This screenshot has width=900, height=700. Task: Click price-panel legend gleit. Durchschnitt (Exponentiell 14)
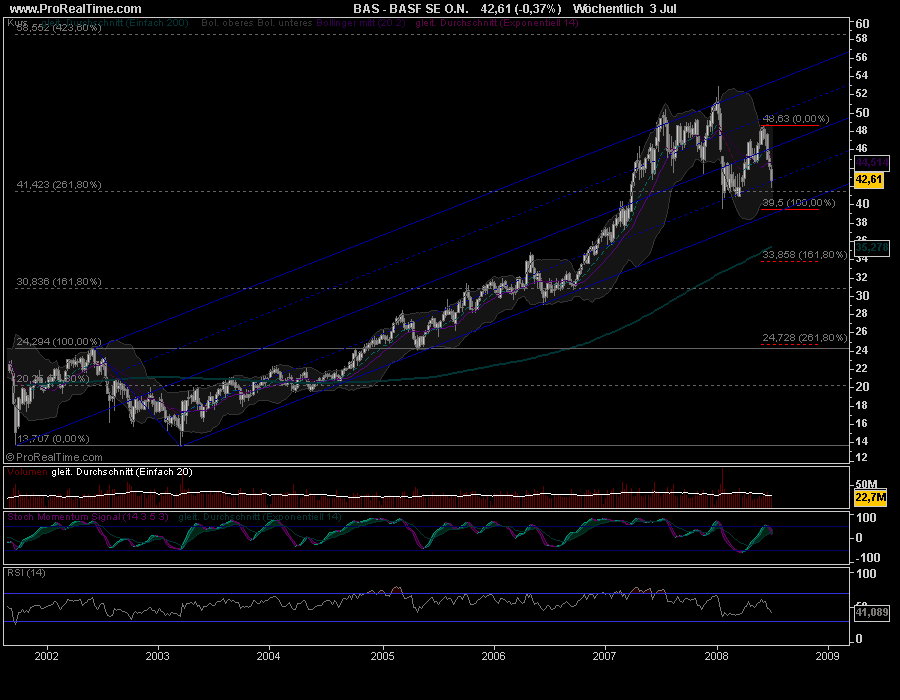pos(497,23)
